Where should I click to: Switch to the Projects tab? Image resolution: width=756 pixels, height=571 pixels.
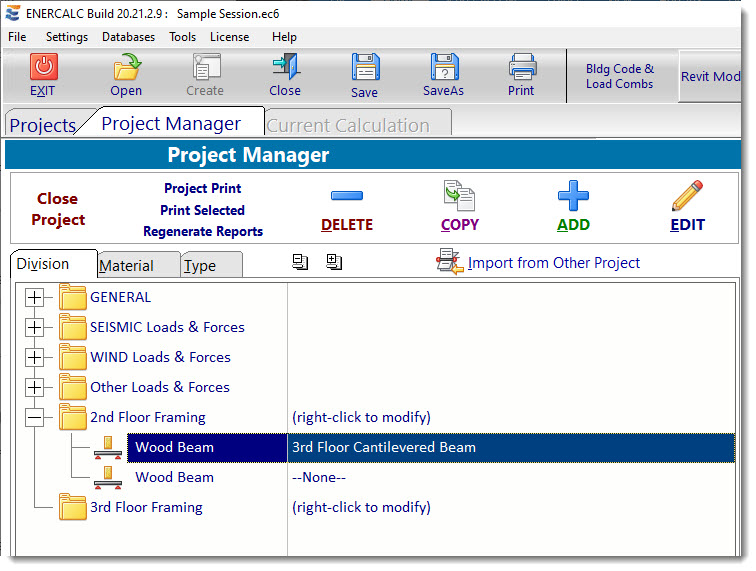(42, 125)
